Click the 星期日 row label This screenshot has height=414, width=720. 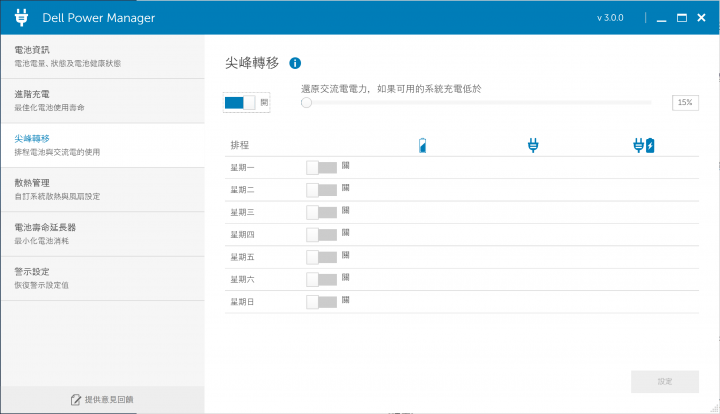click(x=242, y=302)
